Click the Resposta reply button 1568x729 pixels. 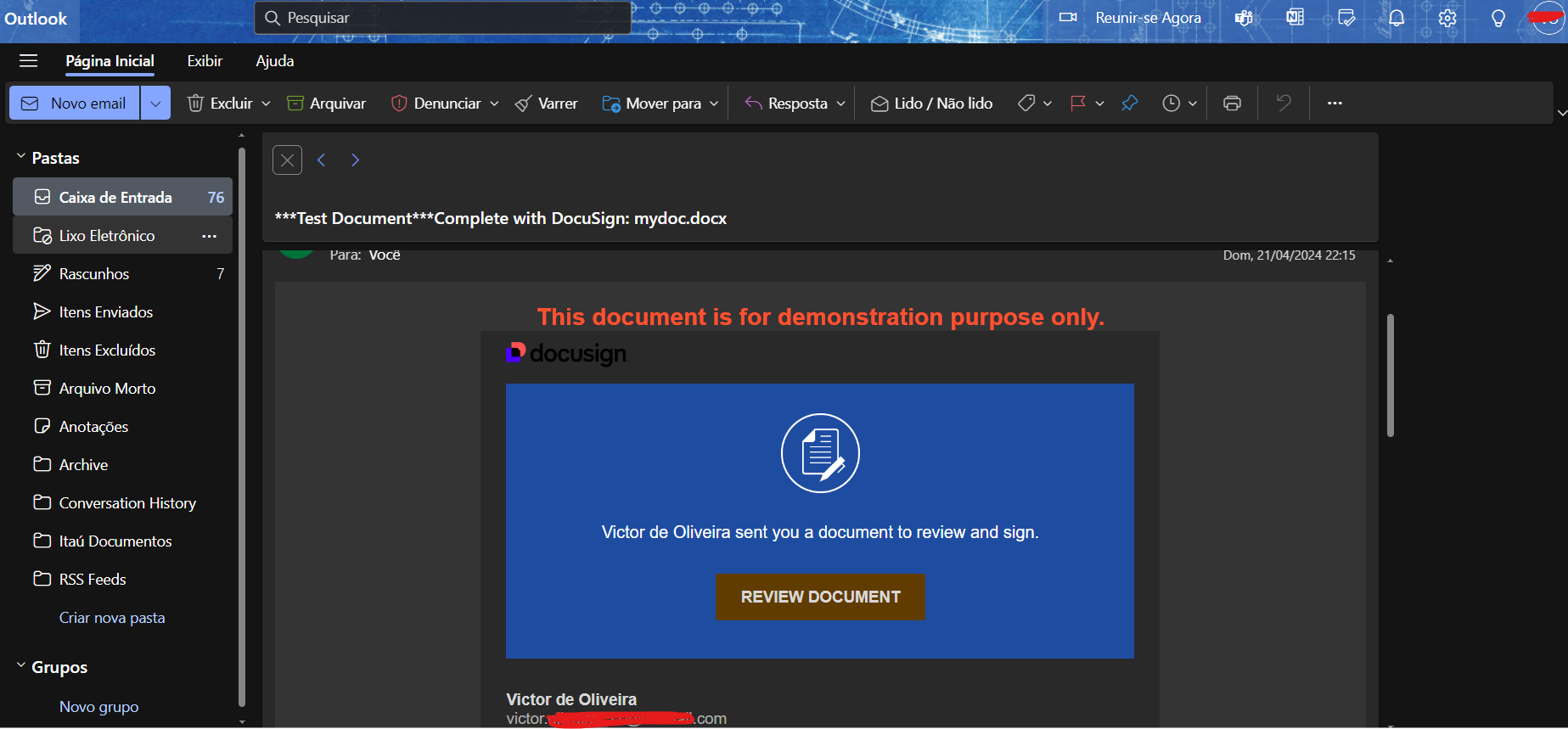point(786,103)
